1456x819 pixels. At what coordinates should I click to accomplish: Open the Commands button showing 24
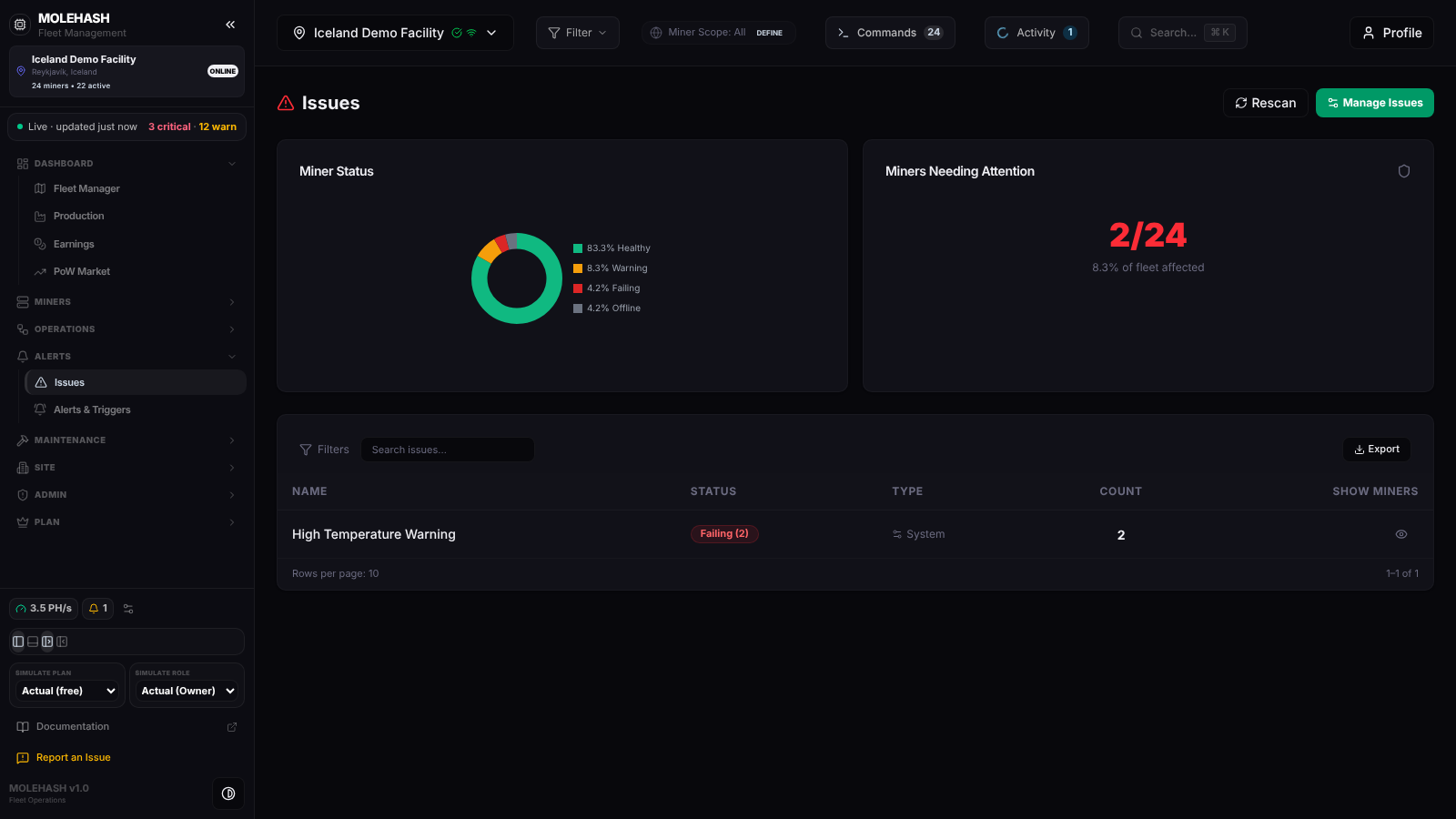pyautogui.click(x=890, y=33)
